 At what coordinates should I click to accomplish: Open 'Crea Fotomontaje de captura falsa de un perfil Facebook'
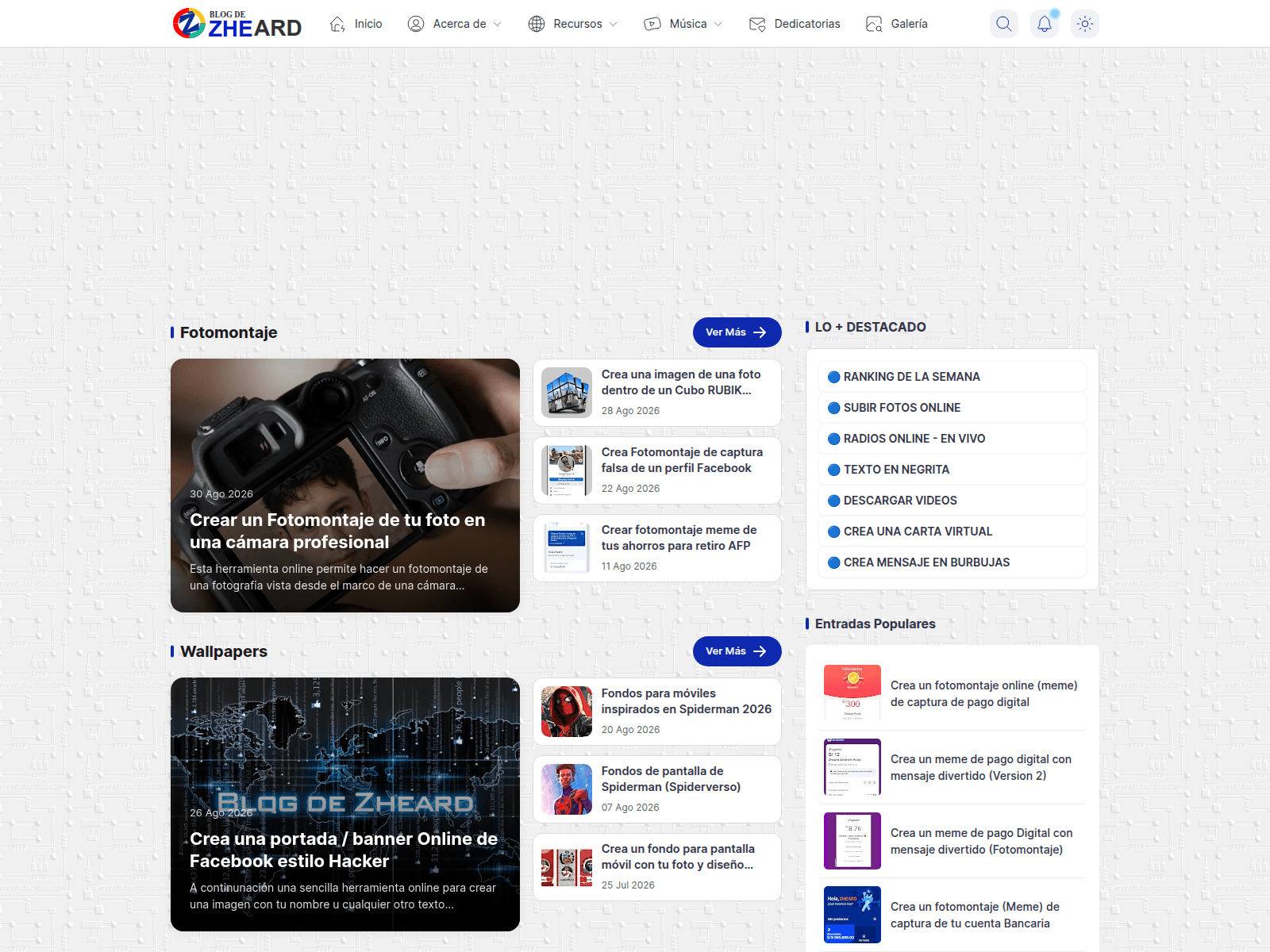coord(682,460)
